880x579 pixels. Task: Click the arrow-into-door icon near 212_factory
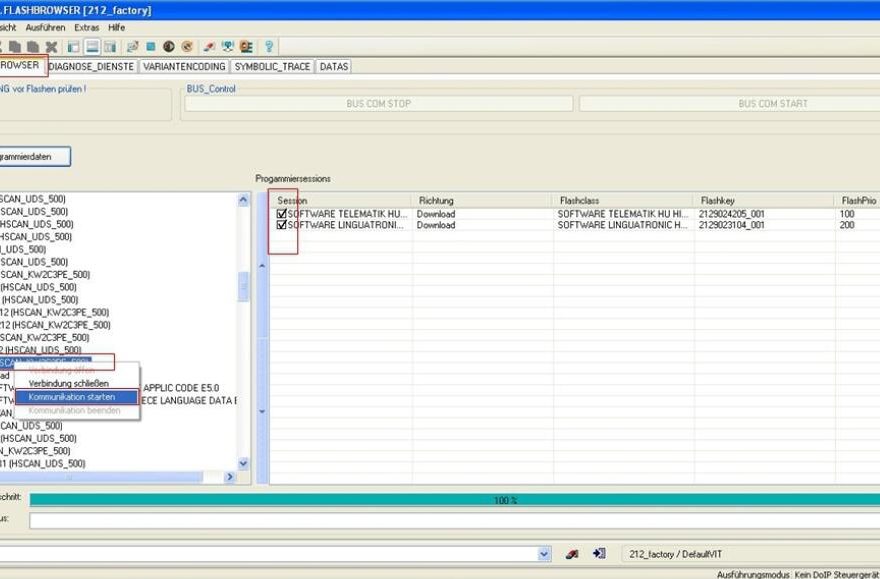click(599, 554)
